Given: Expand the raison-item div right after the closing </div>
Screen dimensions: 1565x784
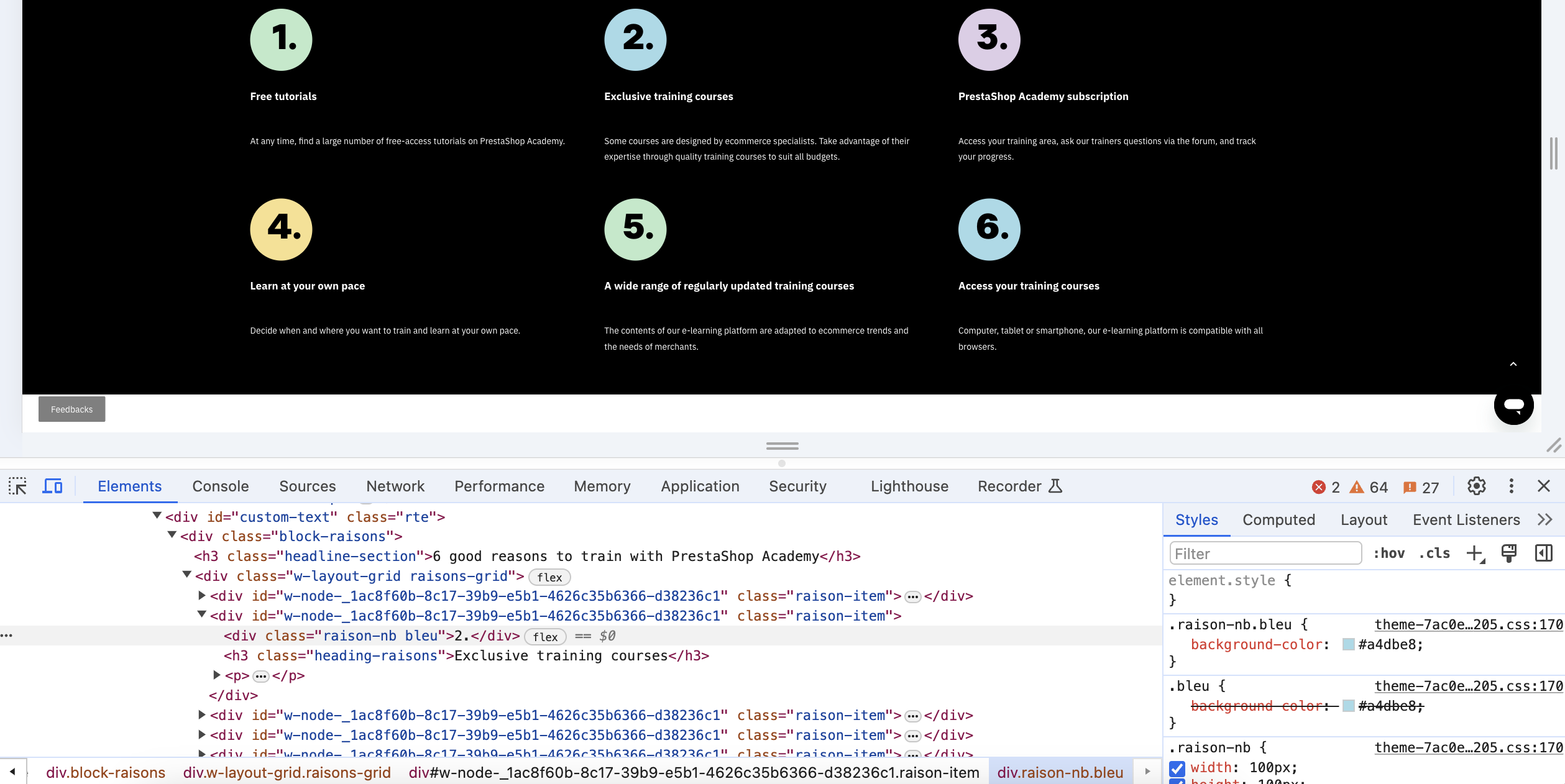Looking at the screenshot, I should tap(202, 714).
